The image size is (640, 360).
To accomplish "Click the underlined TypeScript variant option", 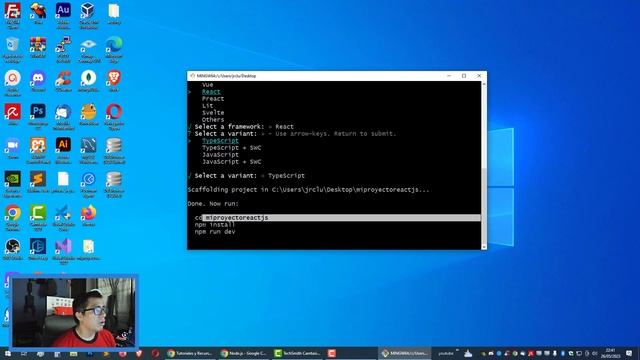I will (x=220, y=141).
